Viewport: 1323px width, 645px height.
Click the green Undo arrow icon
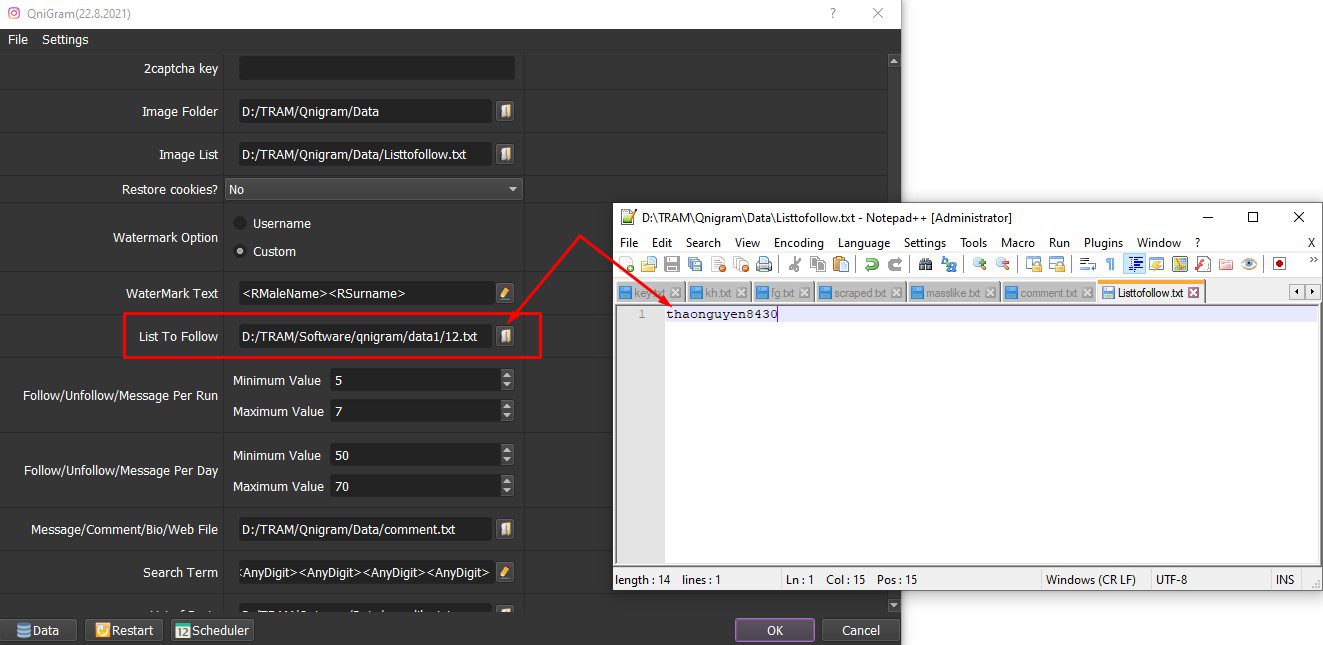coord(872,264)
